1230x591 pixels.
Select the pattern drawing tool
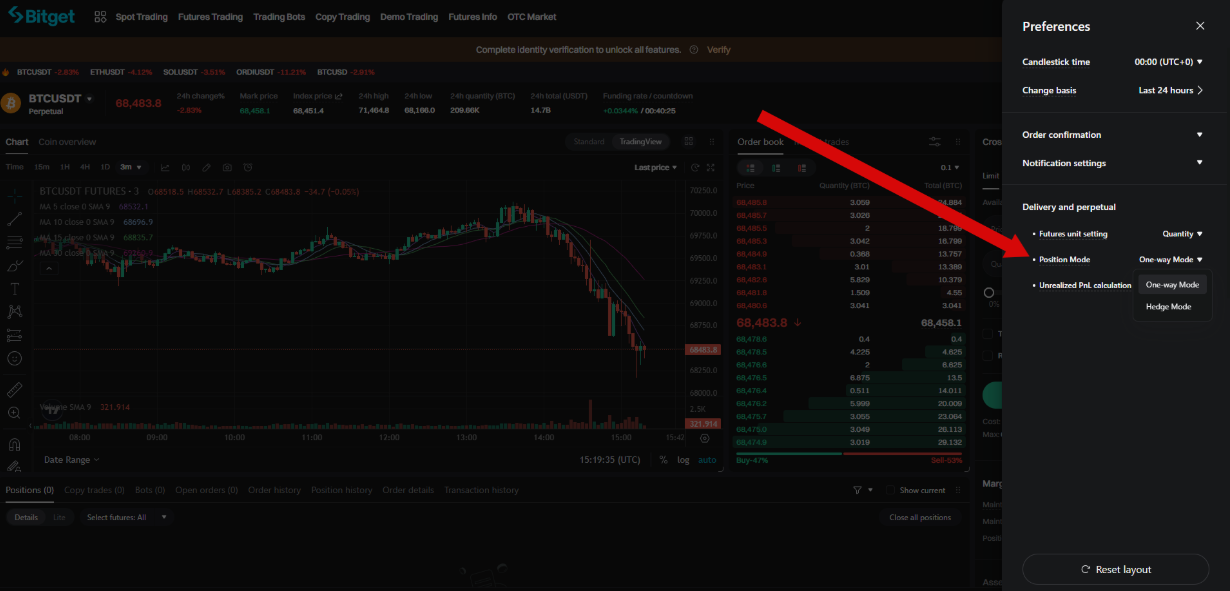14,312
